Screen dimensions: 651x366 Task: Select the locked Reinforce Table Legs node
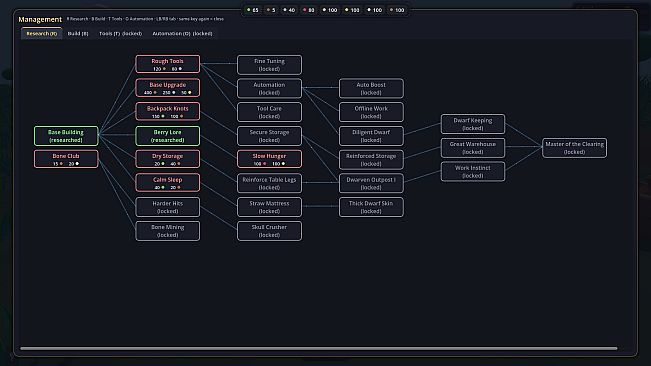pyautogui.click(x=269, y=183)
